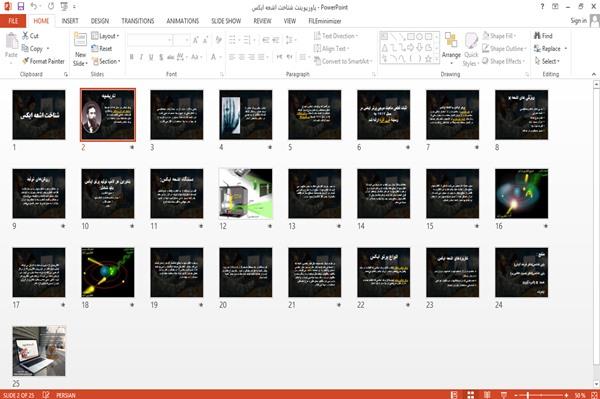Open the Ribbon Display Options icon
Image resolution: width=600 pixels, height=399 pixels.
tap(555, 7)
